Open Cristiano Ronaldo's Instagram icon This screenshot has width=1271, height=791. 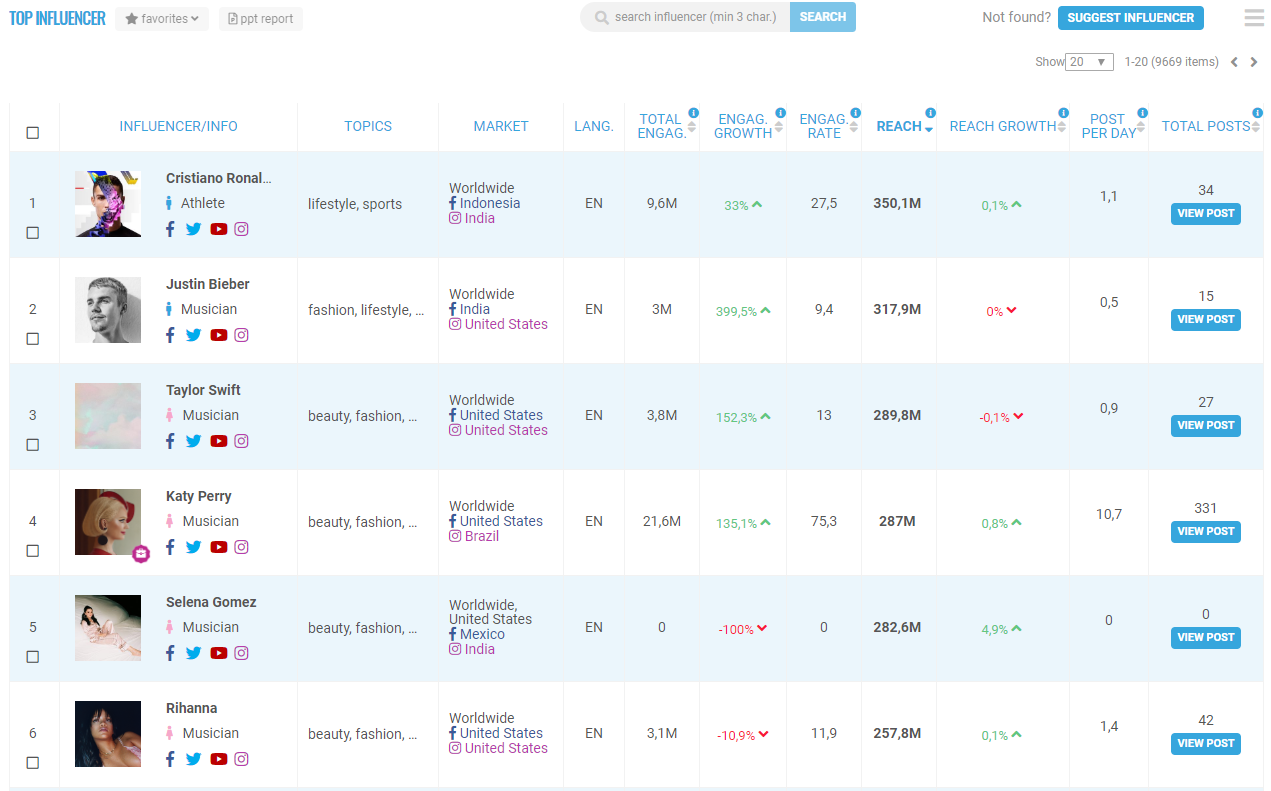[241, 229]
